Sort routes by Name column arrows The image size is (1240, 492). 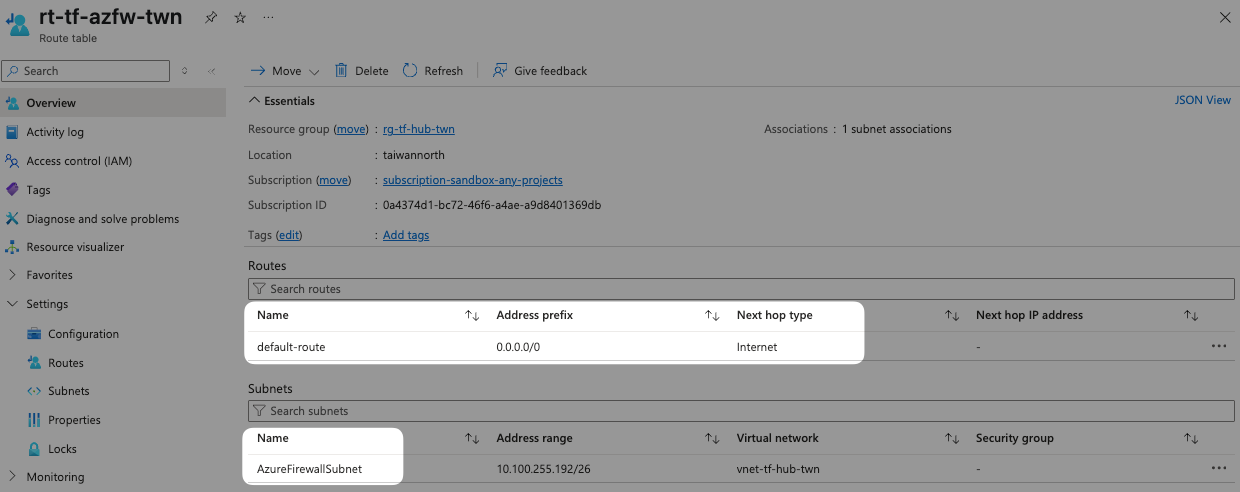pyautogui.click(x=472, y=315)
